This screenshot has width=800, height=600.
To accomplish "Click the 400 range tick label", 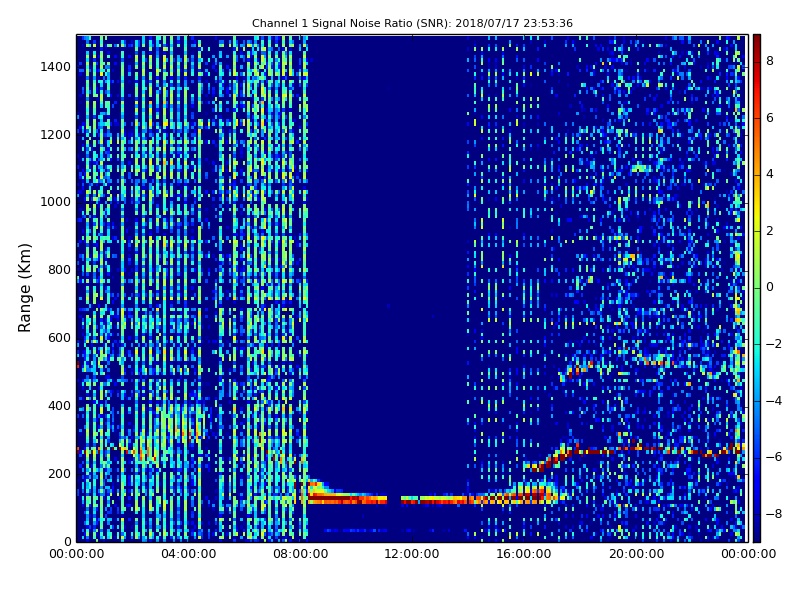I will click(59, 406).
